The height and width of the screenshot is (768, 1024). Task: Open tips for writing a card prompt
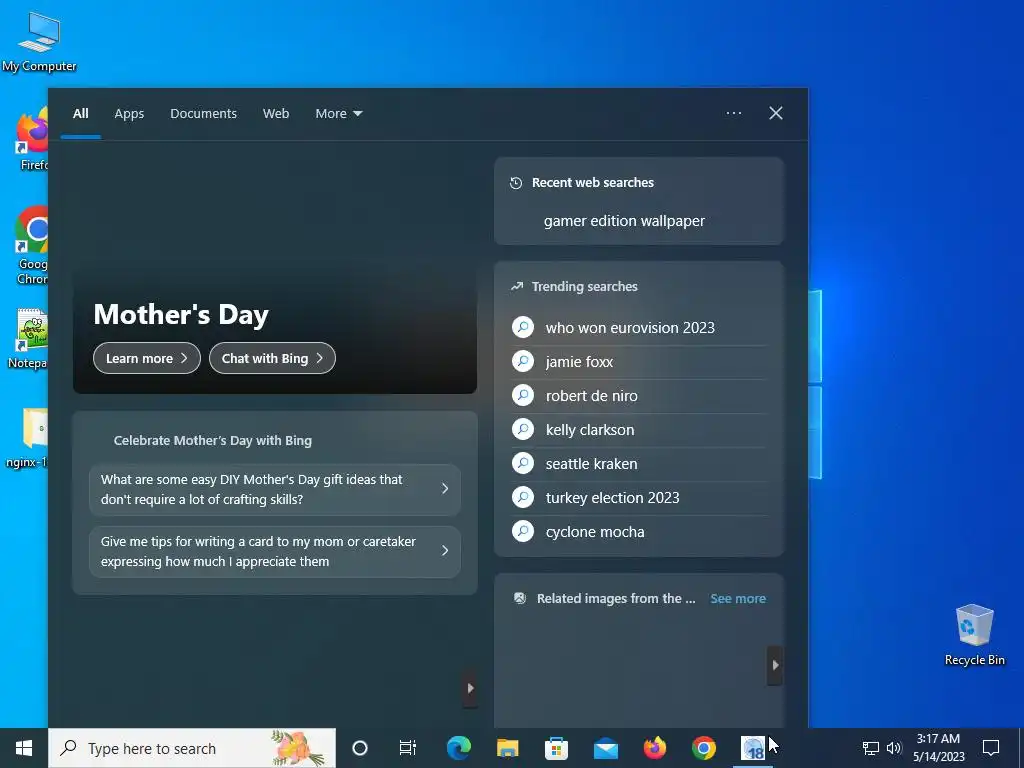[x=275, y=551]
